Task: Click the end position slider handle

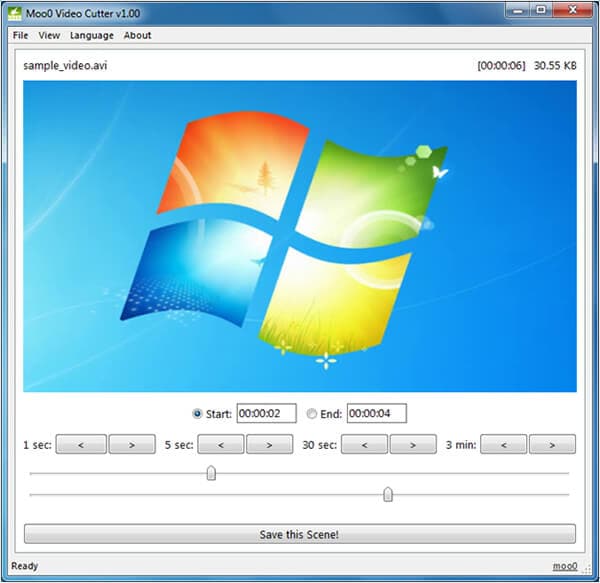Action: pyautogui.click(x=388, y=494)
